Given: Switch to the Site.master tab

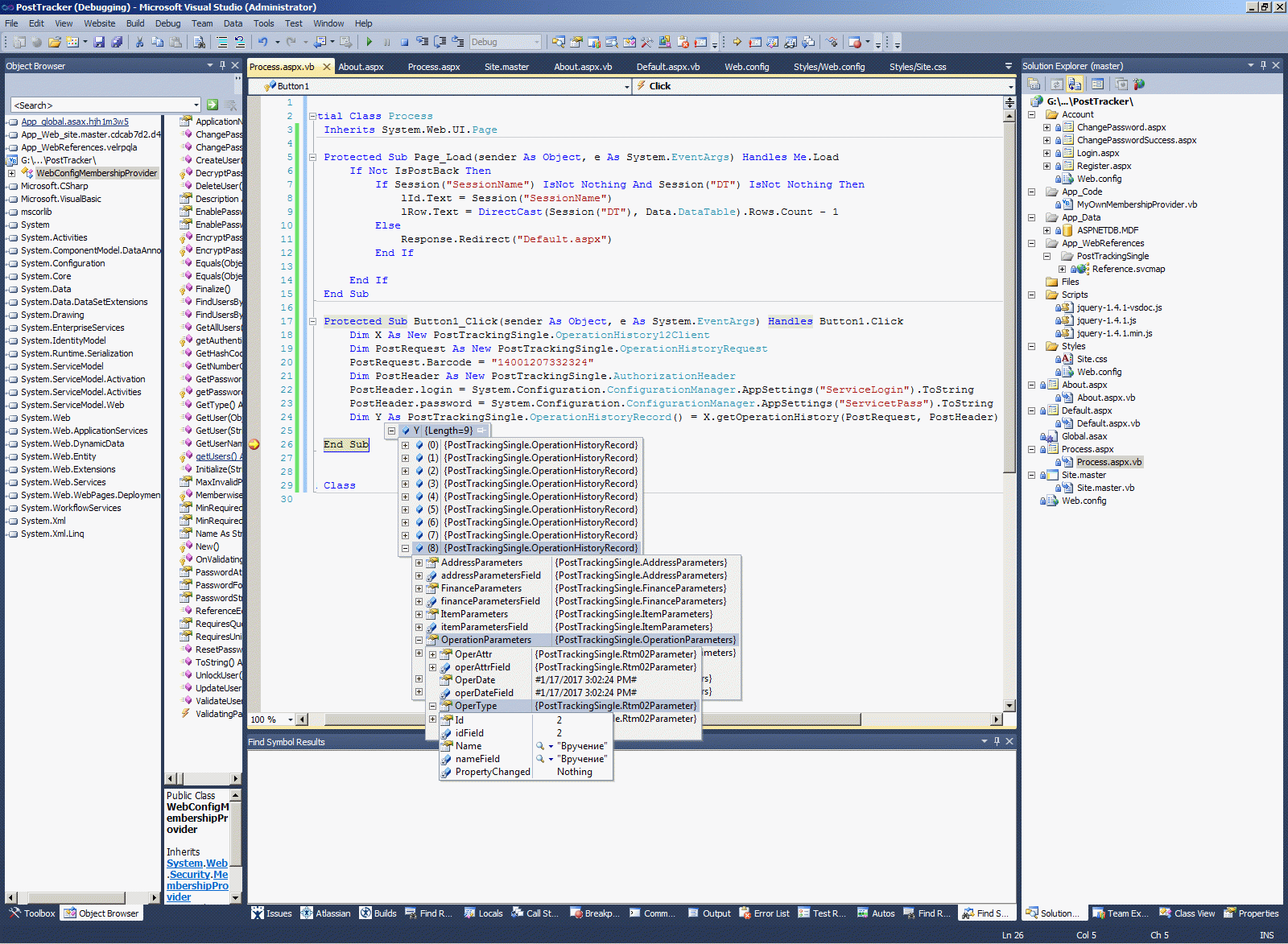Looking at the screenshot, I should pyautogui.click(x=506, y=67).
